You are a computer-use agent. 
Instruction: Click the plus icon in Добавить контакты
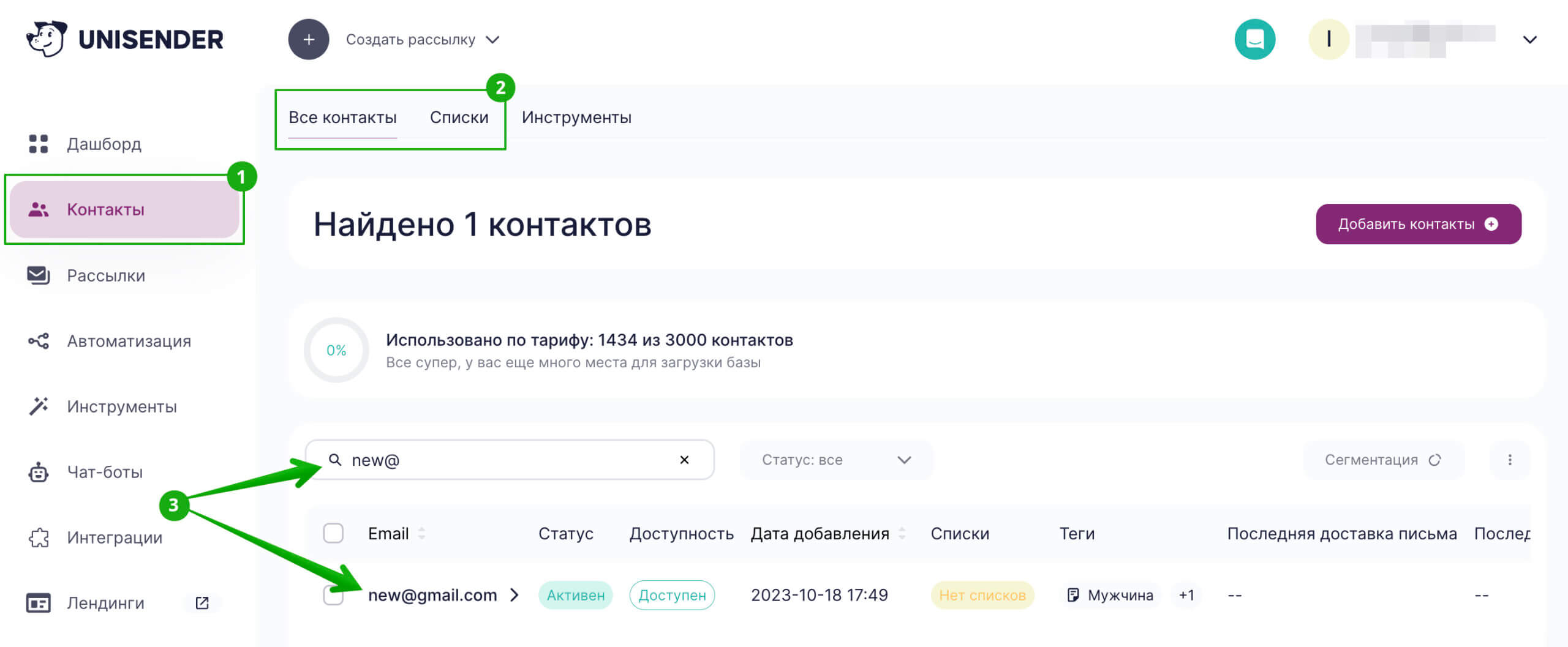[1491, 224]
